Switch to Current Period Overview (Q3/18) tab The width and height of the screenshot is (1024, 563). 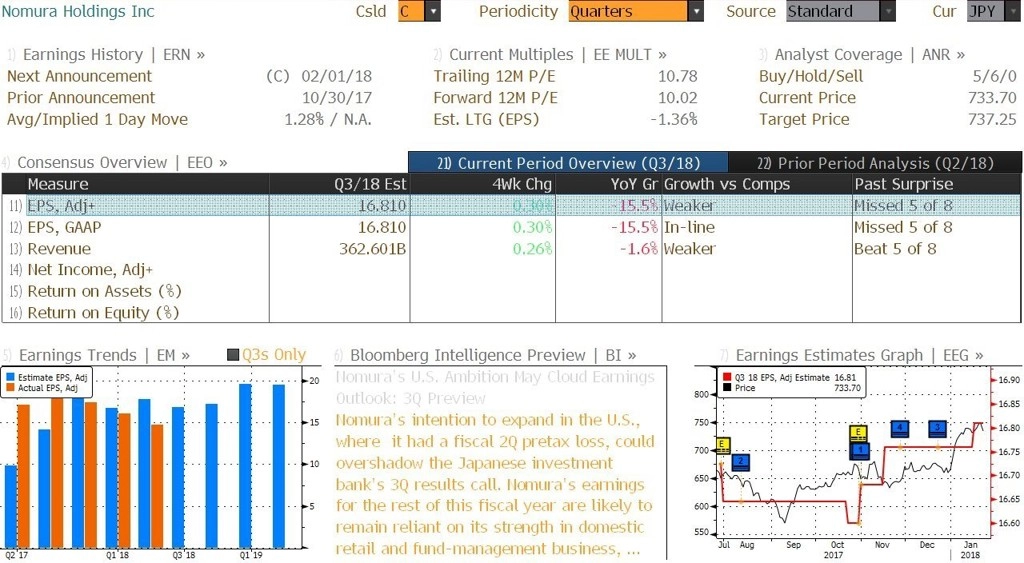tap(568, 163)
